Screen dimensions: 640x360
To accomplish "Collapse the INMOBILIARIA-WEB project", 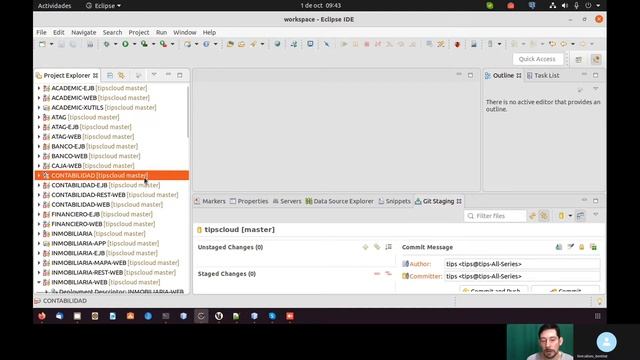I will pyautogui.click(x=39, y=282).
